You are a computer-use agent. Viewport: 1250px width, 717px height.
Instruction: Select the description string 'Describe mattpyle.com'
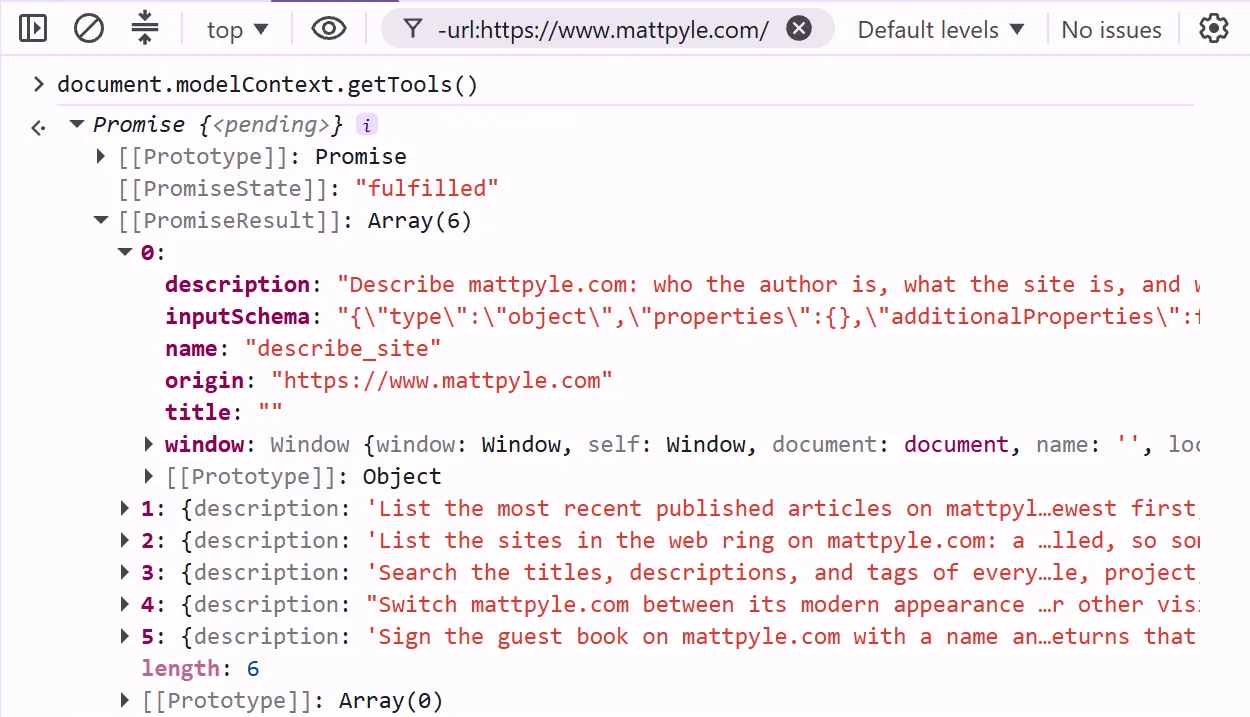click(x=769, y=285)
